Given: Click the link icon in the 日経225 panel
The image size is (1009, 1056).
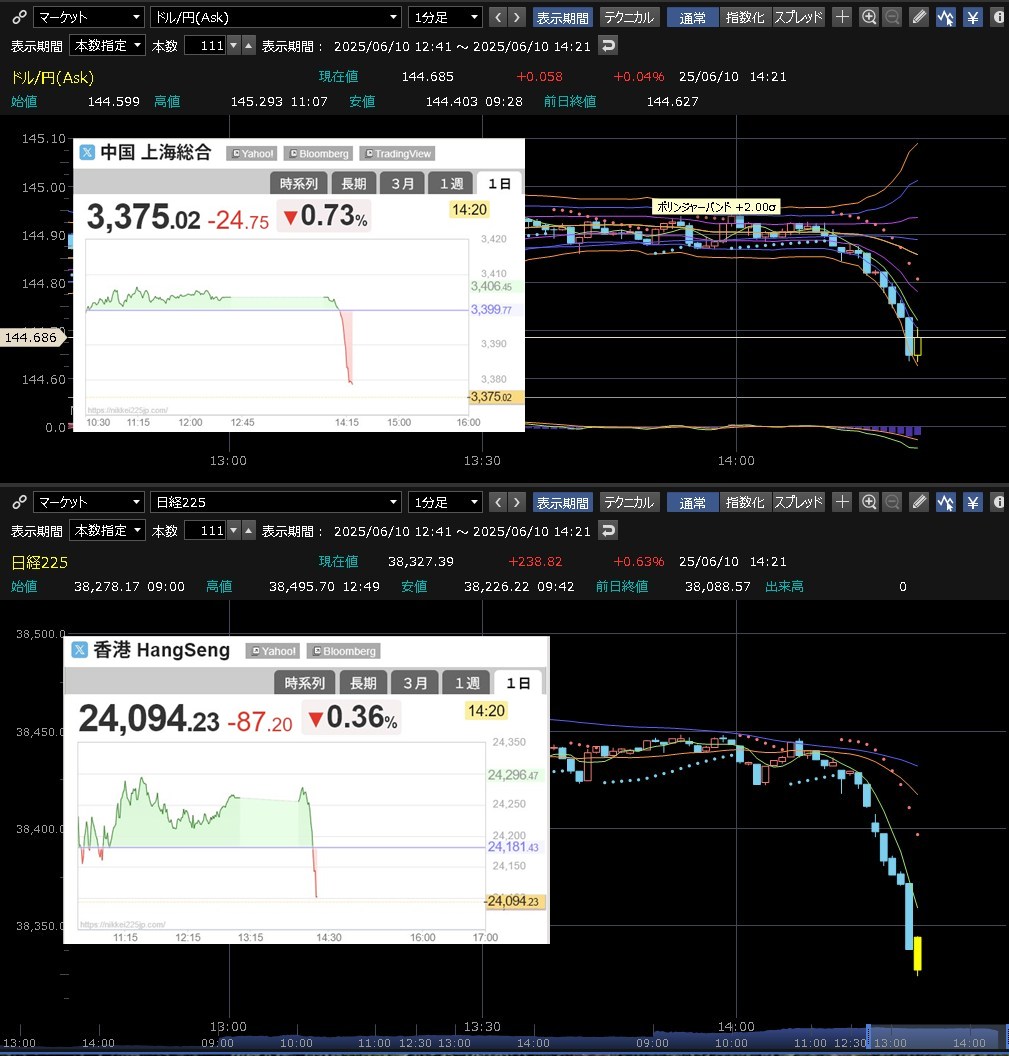Looking at the screenshot, I should coord(20,502).
